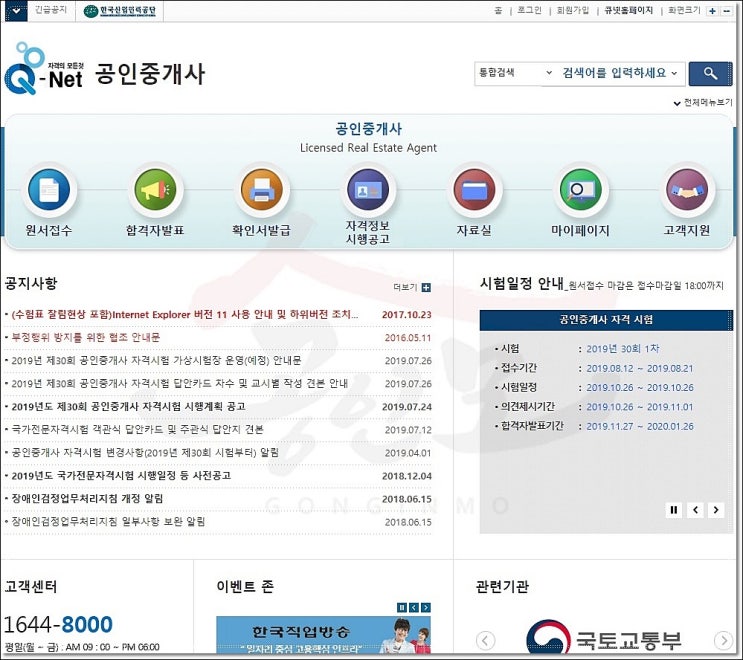Open 답안카드 차수 및 교시별 작성 견본 notice
Image resolution: width=743 pixels, height=660 pixels.
(180, 383)
